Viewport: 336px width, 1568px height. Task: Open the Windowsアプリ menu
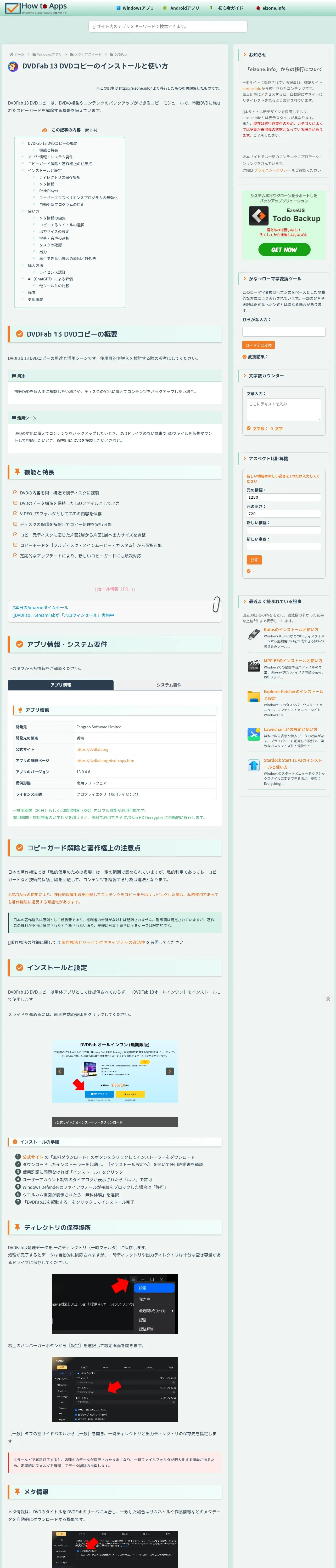[135, 9]
